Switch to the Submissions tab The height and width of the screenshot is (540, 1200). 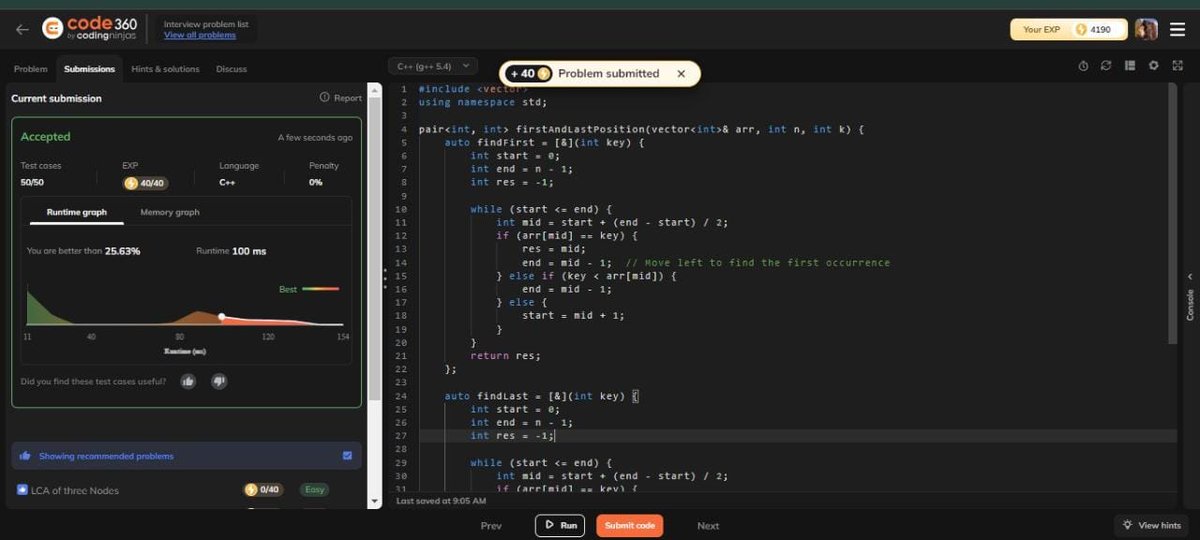[89, 69]
